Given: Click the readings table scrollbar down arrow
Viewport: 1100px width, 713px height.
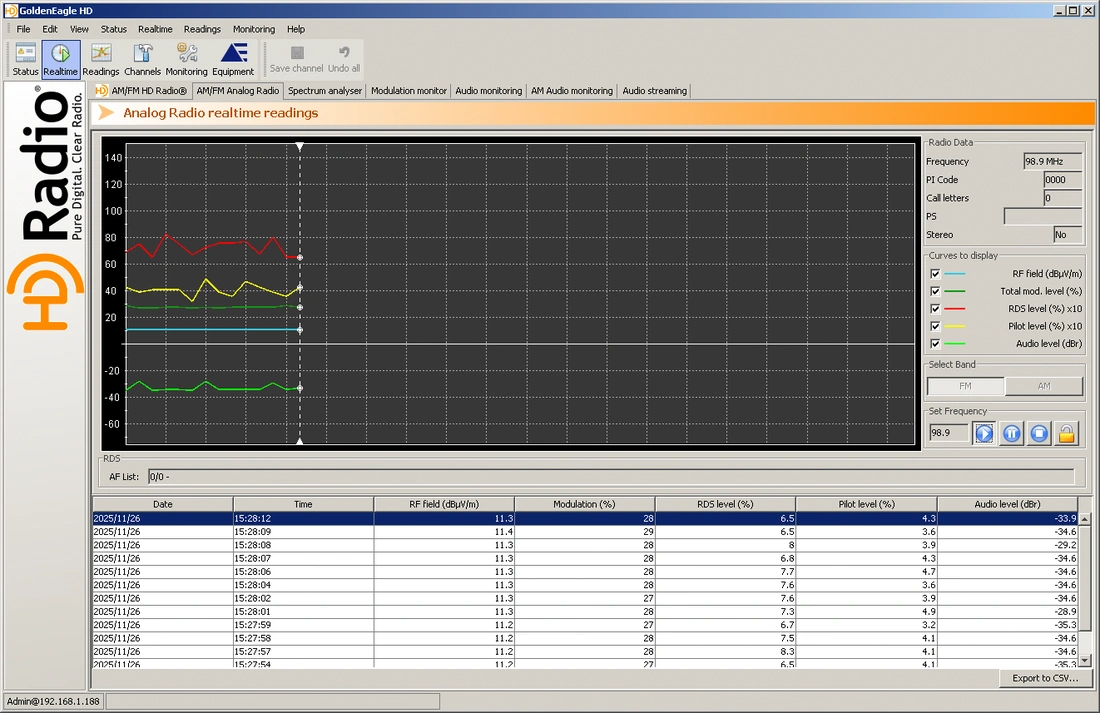Looking at the screenshot, I should pyautogui.click(x=1085, y=661).
